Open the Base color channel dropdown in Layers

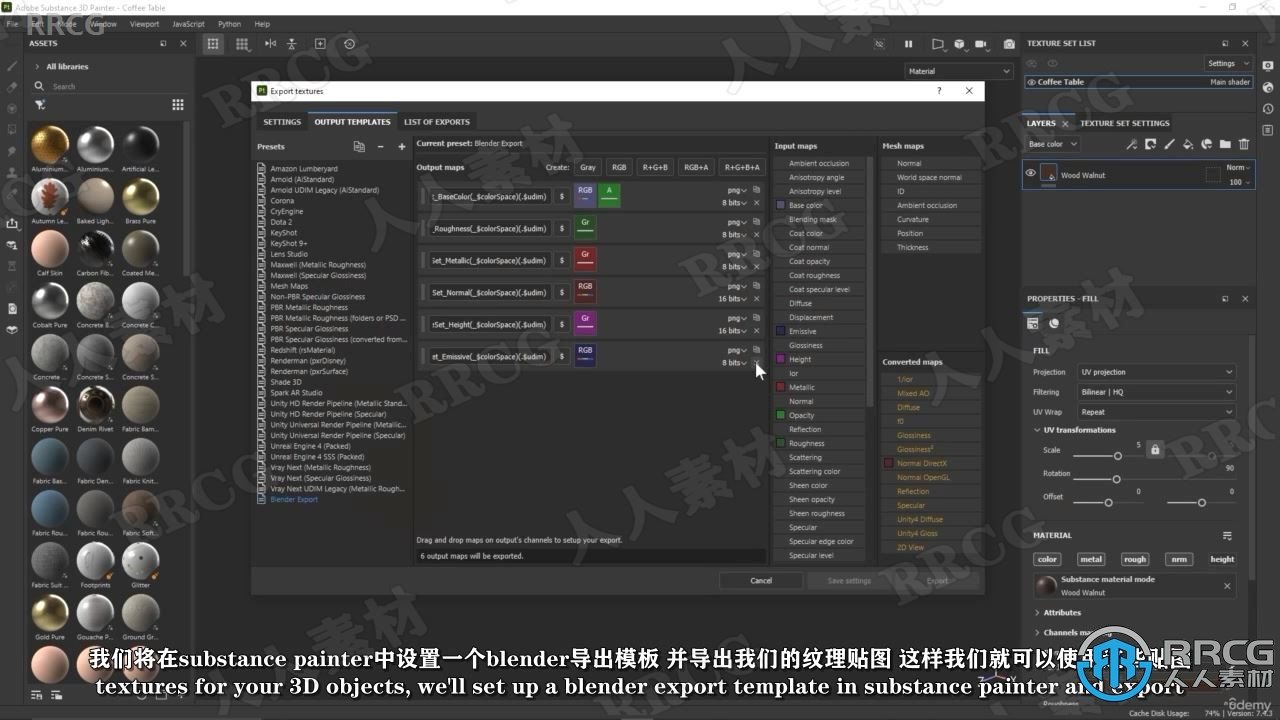pos(1051,144)
